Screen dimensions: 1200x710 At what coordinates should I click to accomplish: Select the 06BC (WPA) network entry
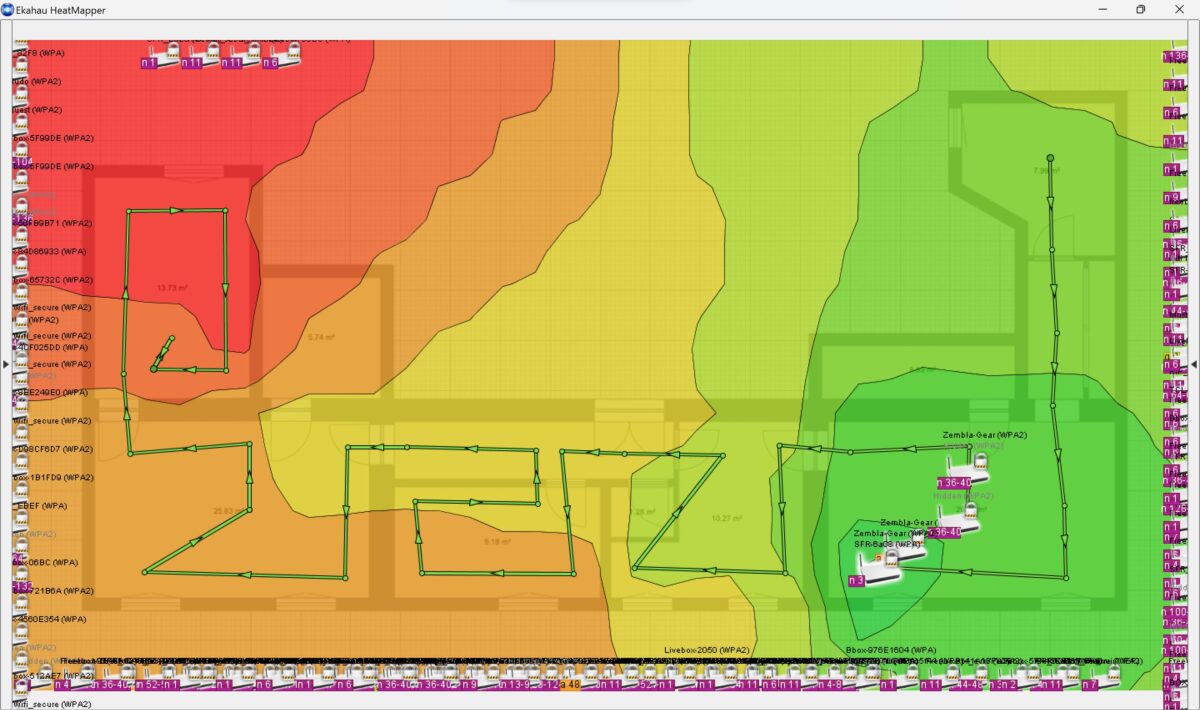click(45, 562)
